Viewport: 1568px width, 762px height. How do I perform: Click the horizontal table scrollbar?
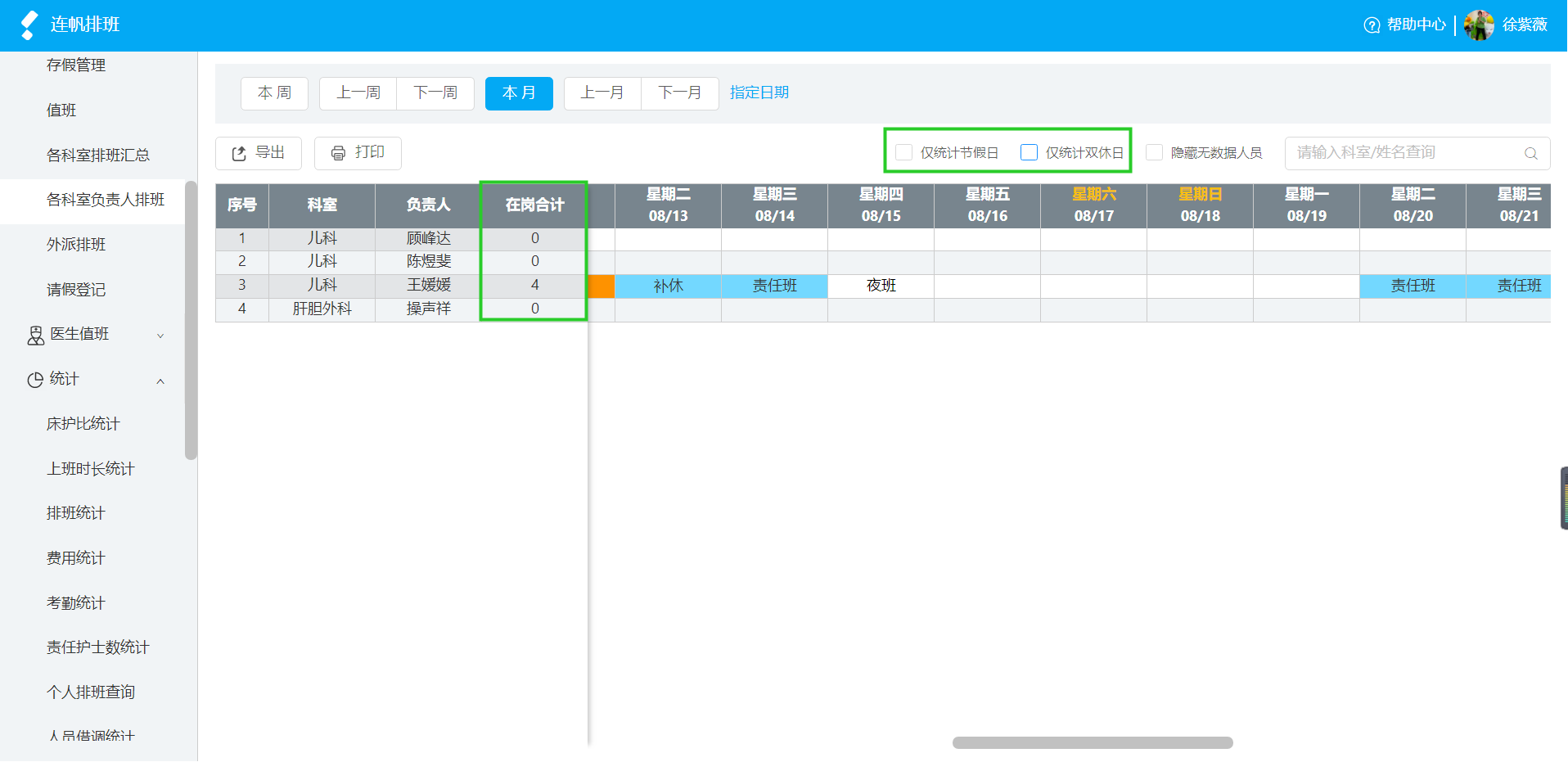1093,742
